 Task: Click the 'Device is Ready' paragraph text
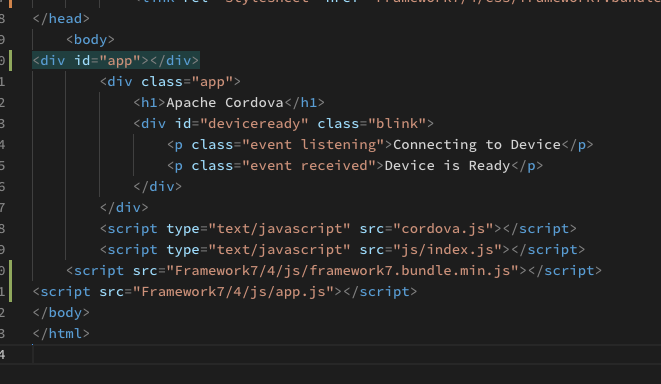(447, 166)
